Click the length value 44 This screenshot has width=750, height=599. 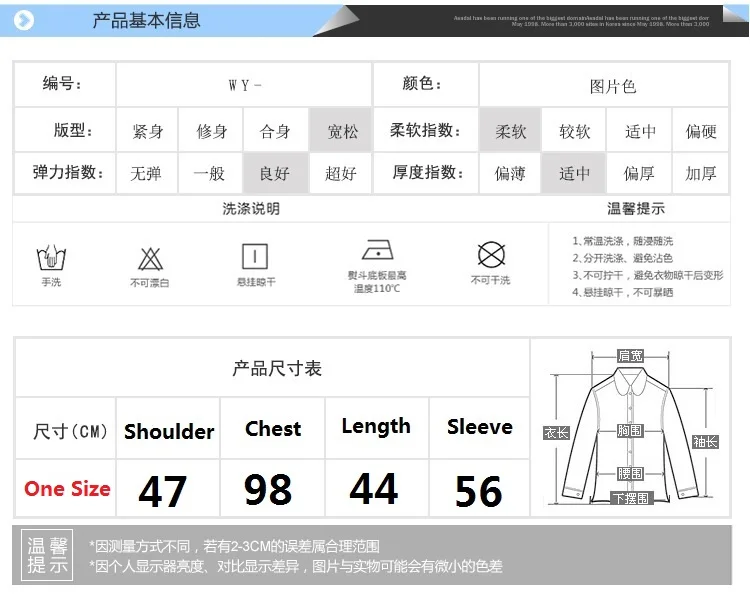[x=374, y=488]
